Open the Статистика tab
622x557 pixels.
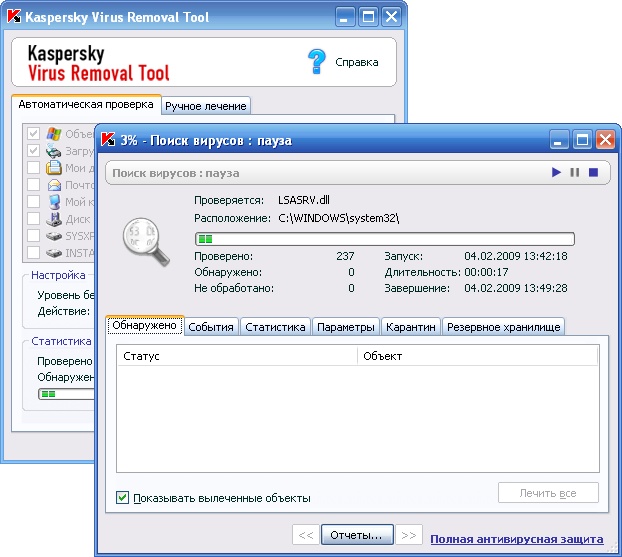pyautogui.click(x=275, y=327)
